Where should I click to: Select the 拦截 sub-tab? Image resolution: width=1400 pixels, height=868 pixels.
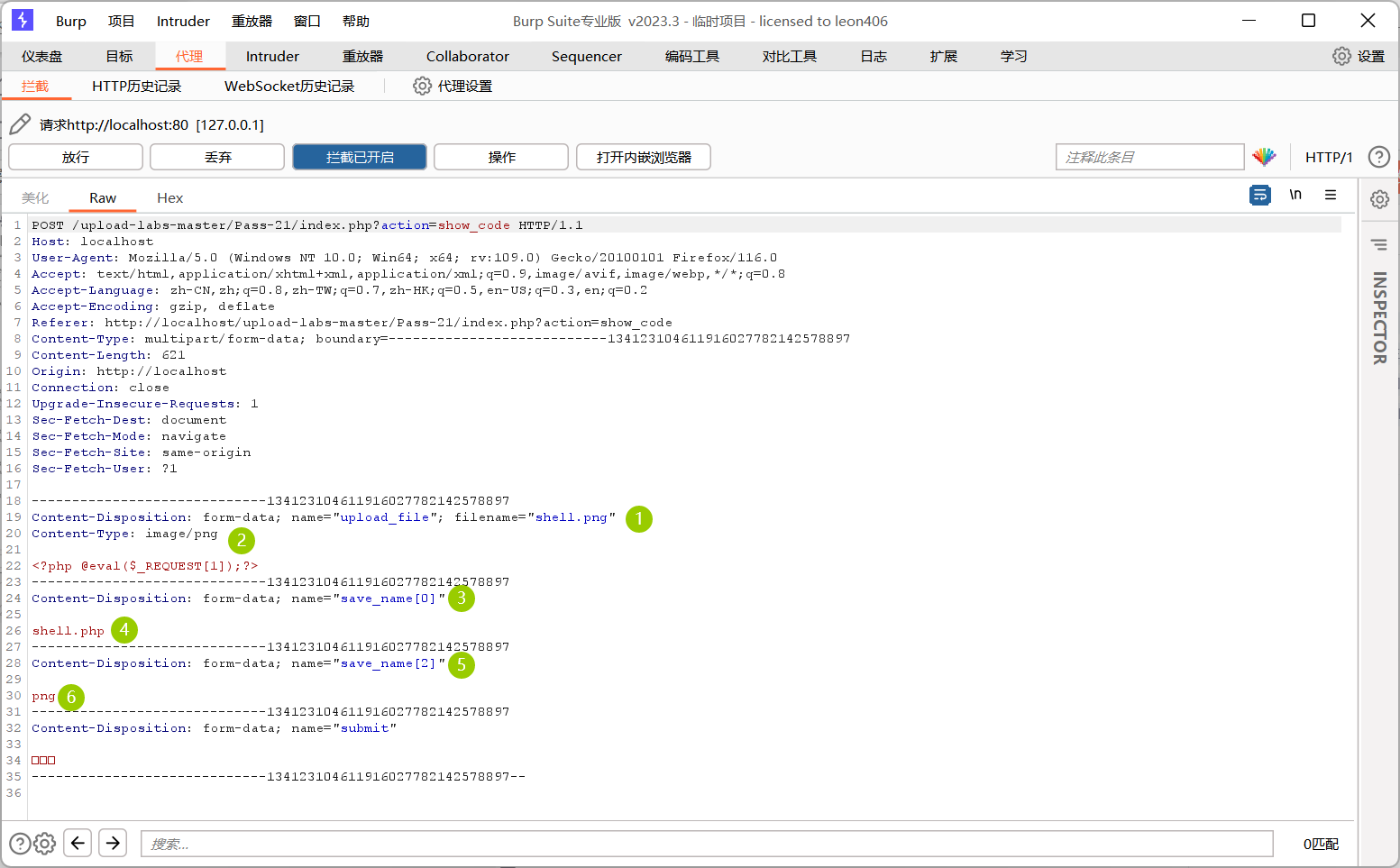coord(35,86)
